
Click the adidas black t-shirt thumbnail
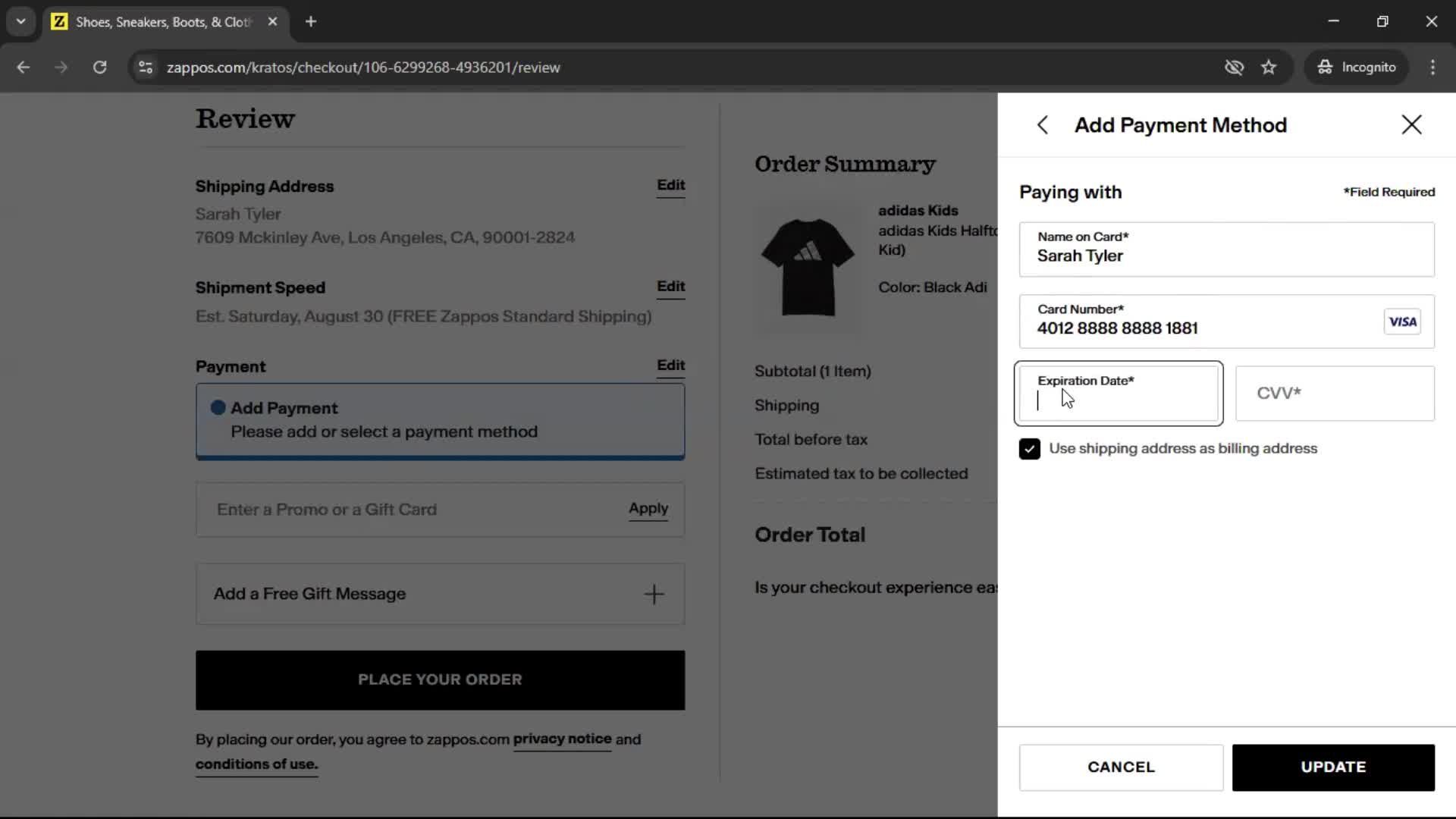808,267
